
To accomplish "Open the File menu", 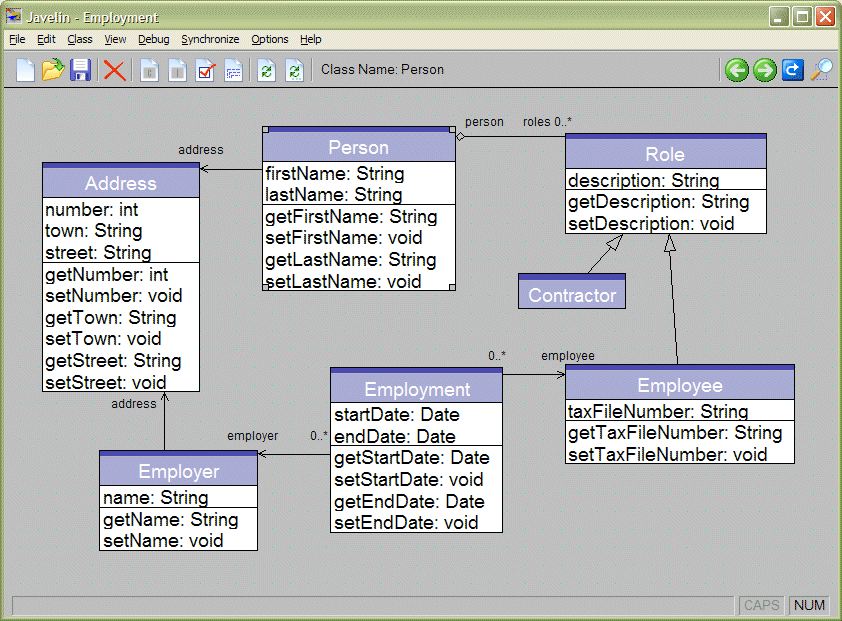I will click(17, 39).
